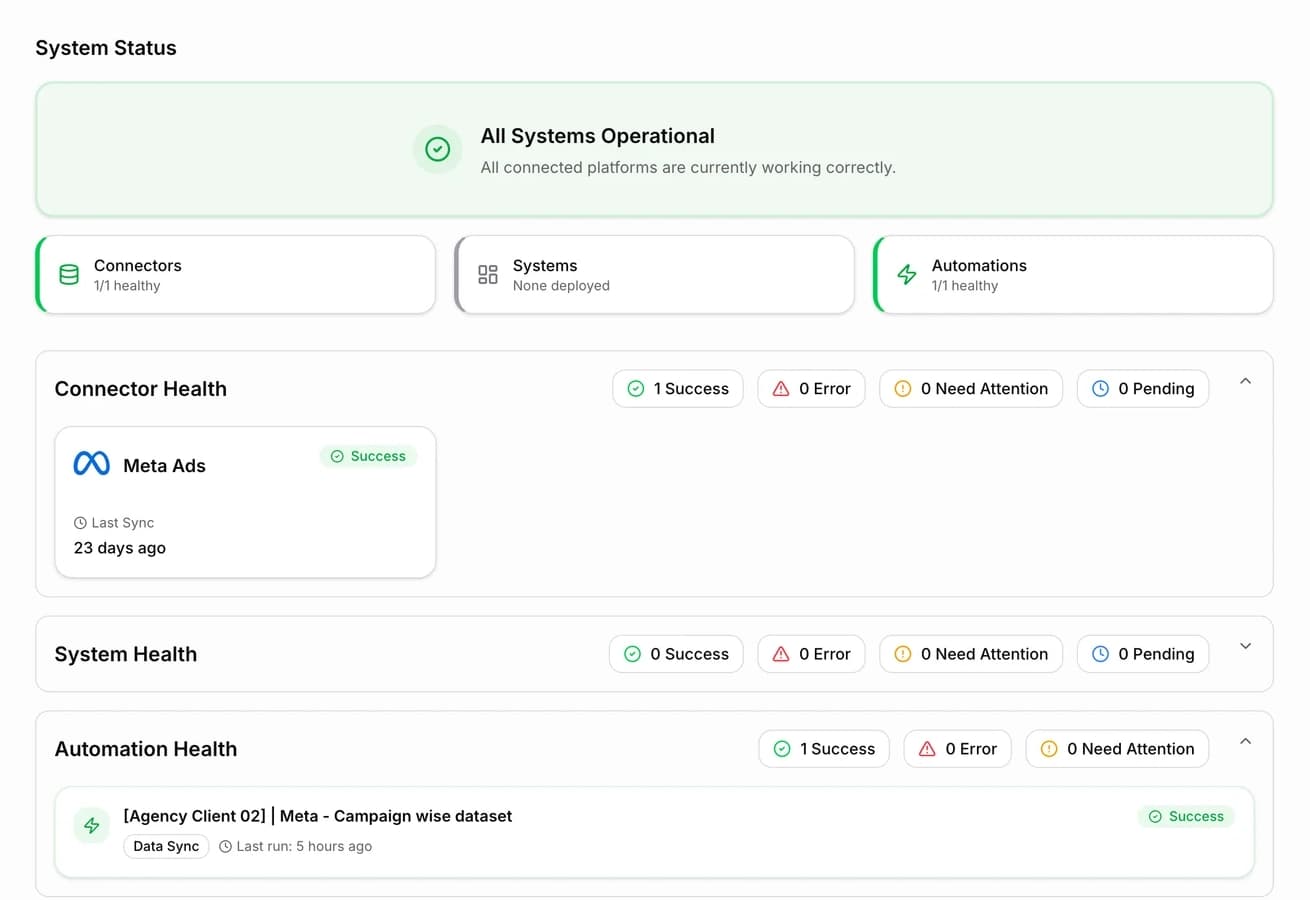The width and height of the screenshot is (1310, 900).
Task: Filter System Health by 0 Pending
Action: click(1143, 654)
